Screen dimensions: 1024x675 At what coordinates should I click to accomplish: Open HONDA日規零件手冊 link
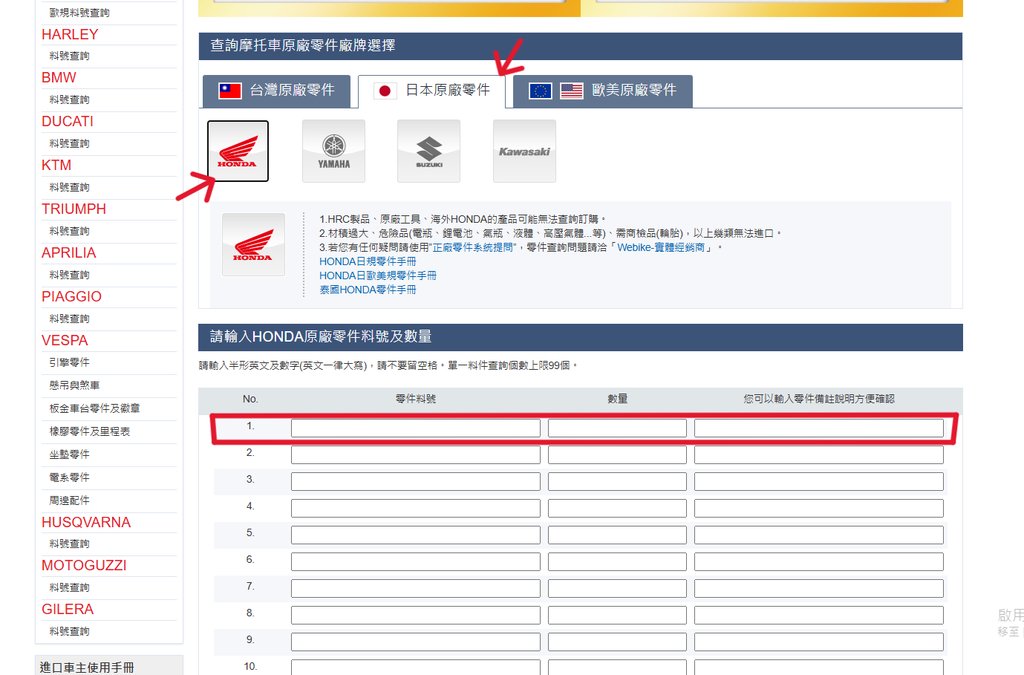click(368, 261)
